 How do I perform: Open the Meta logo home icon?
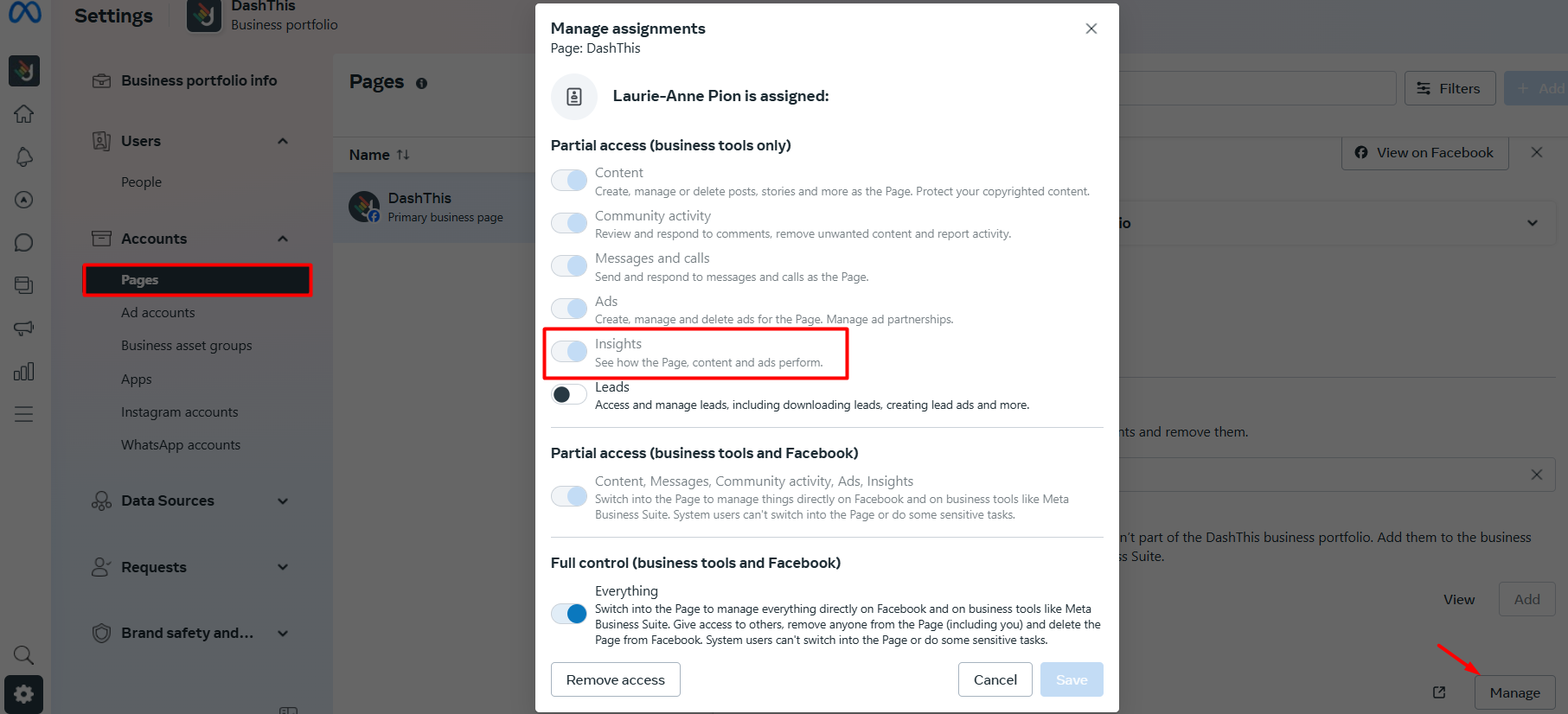pyautogui.click(x=24, y=12)
